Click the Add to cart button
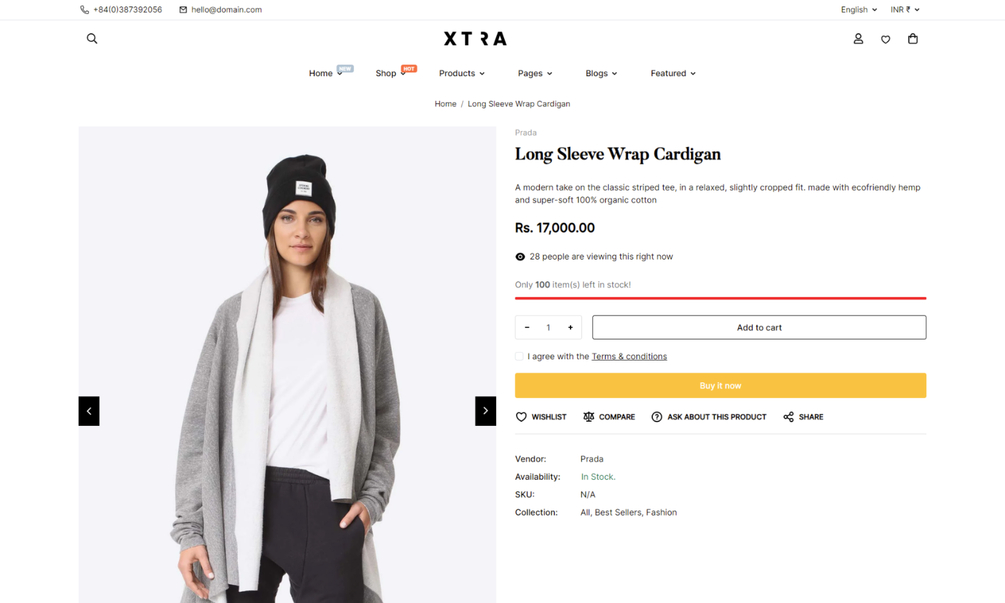1005x603 pixels. (759, 327)
